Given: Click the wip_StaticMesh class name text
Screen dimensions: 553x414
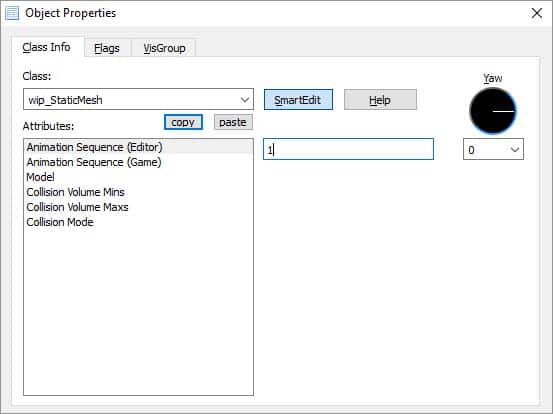Looking at the screenshot, I should [65, 100].
